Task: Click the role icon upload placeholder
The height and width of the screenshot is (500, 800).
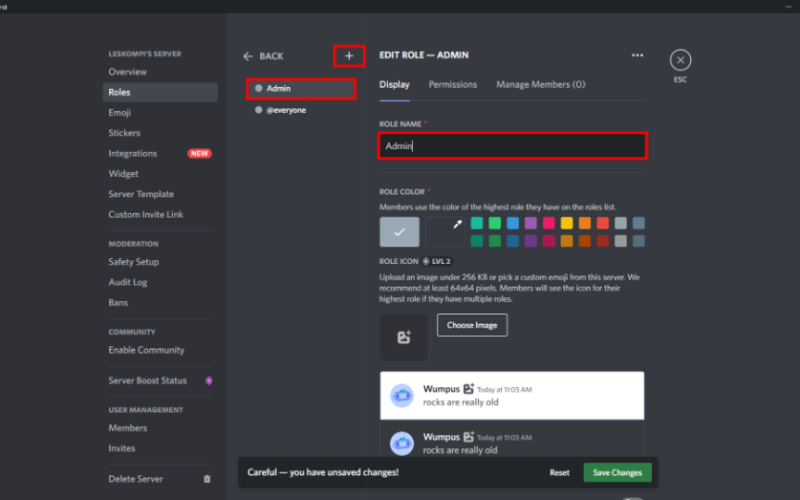Action: pyautogui.click(x=404, y=337)
